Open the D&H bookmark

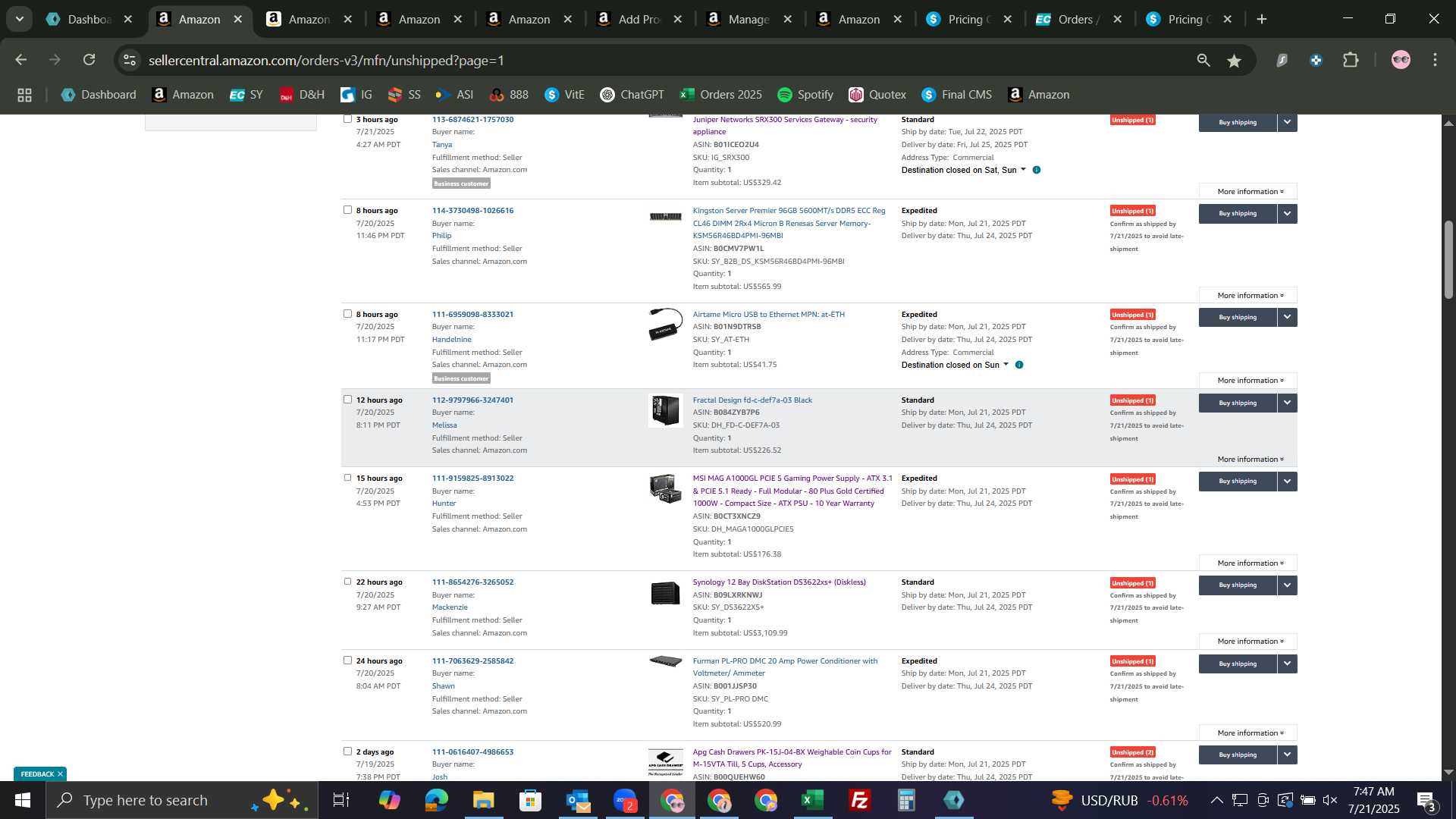coord(302,95)
